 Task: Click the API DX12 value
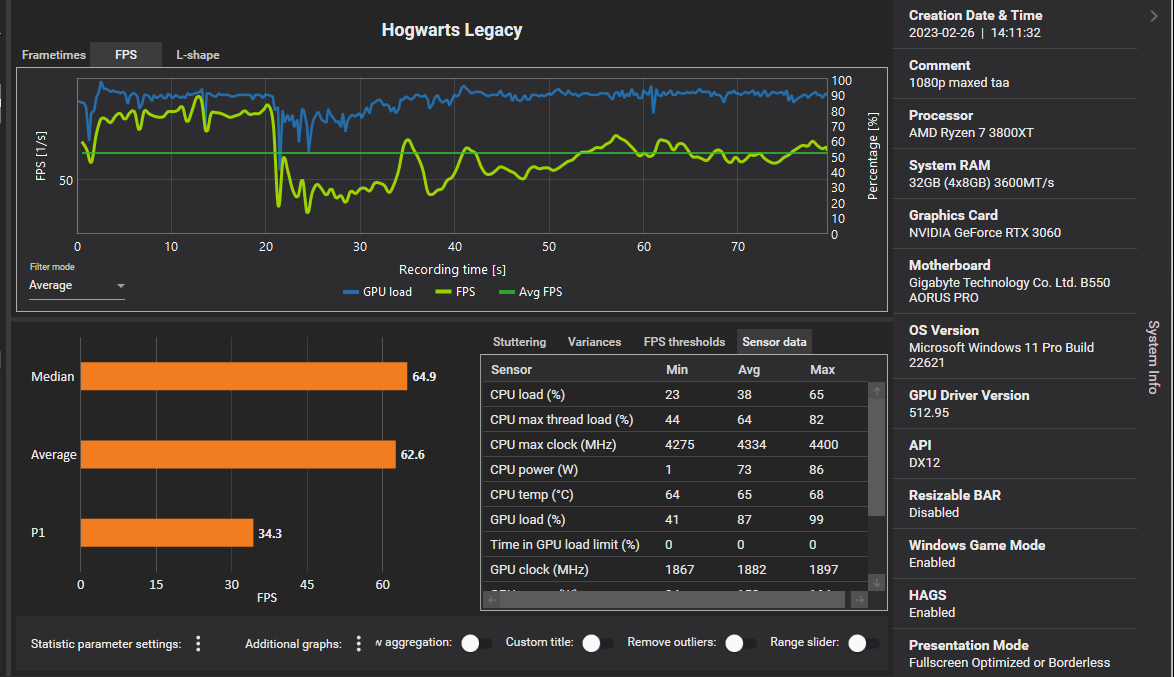[x=925, y=462]
